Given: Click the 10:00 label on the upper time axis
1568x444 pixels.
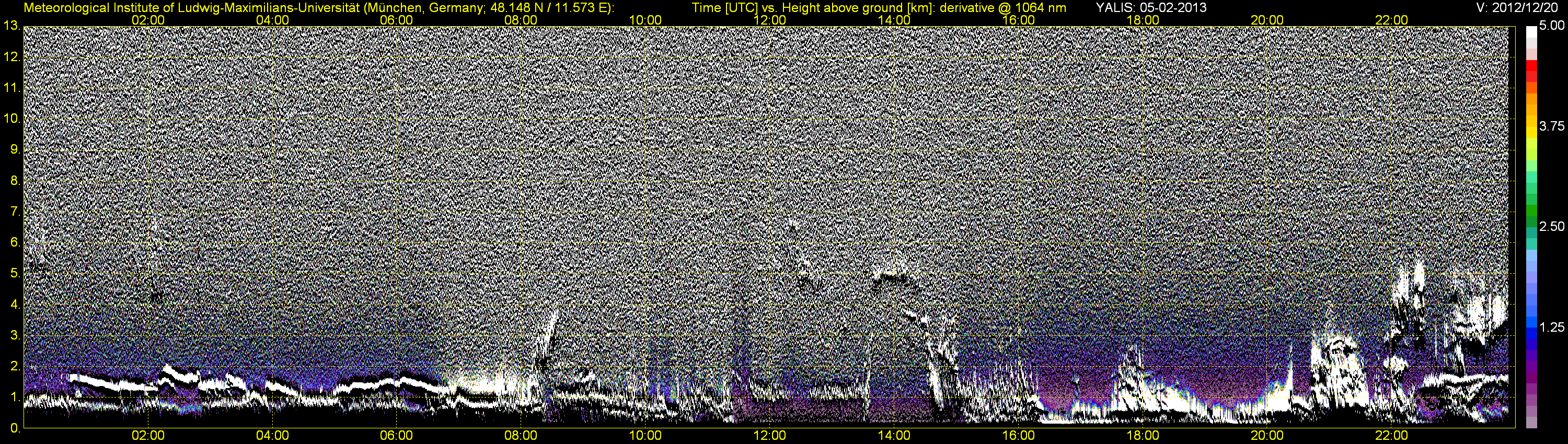Looking at the screenshot, I should 645,20.
